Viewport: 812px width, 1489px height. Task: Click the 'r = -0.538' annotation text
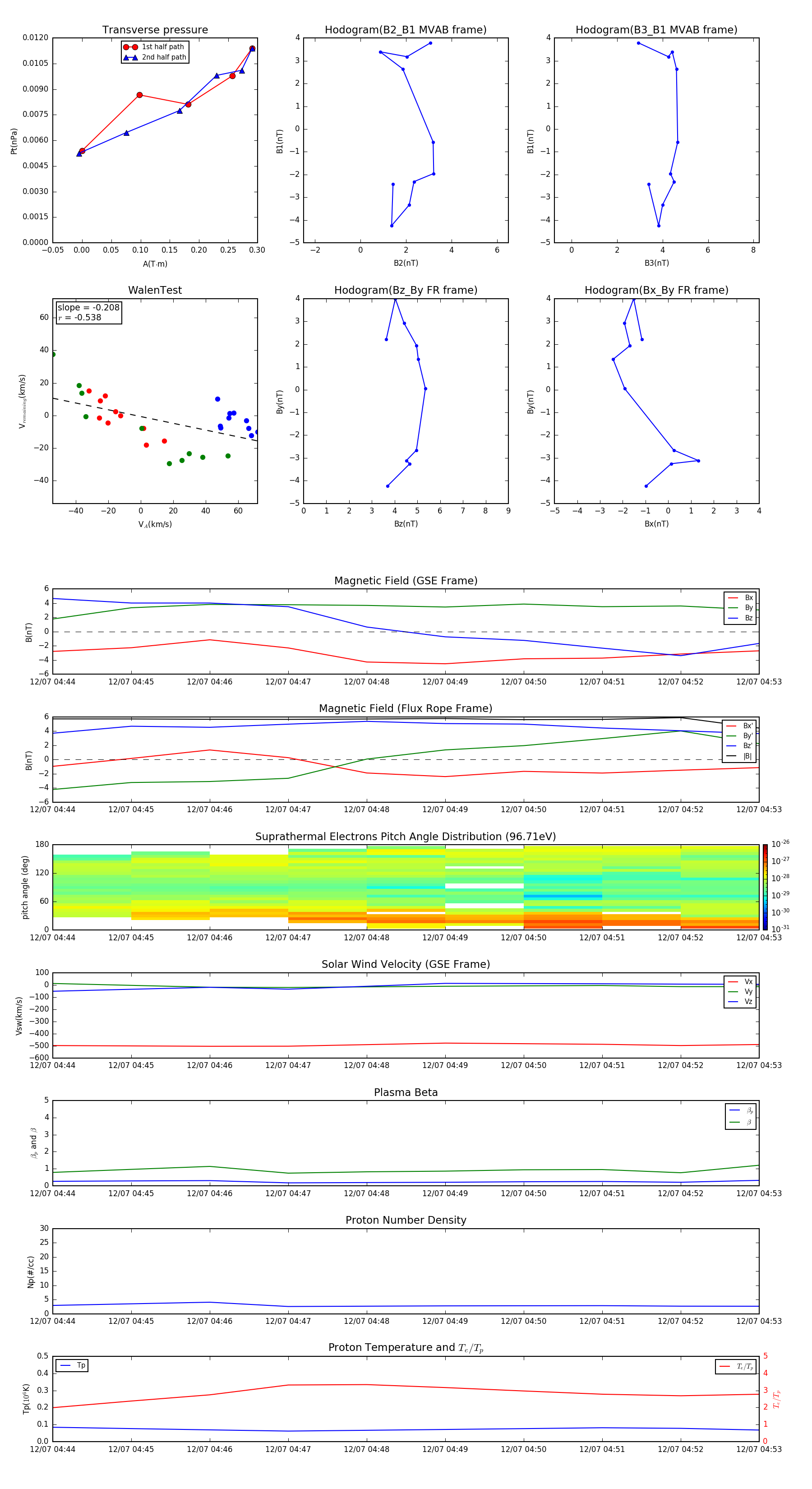80,317
